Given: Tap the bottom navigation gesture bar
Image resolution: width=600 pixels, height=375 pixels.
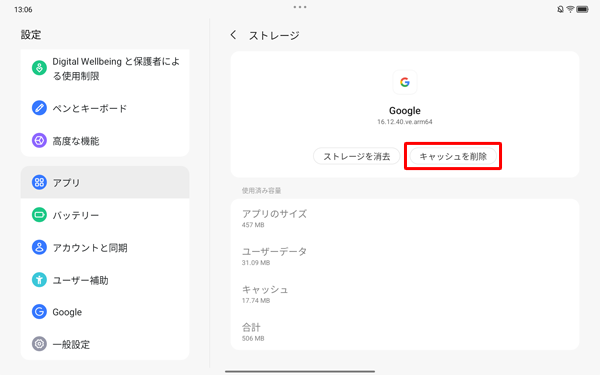Looking at the screenshot, I should pyautogui.click(x=300, y=371).
